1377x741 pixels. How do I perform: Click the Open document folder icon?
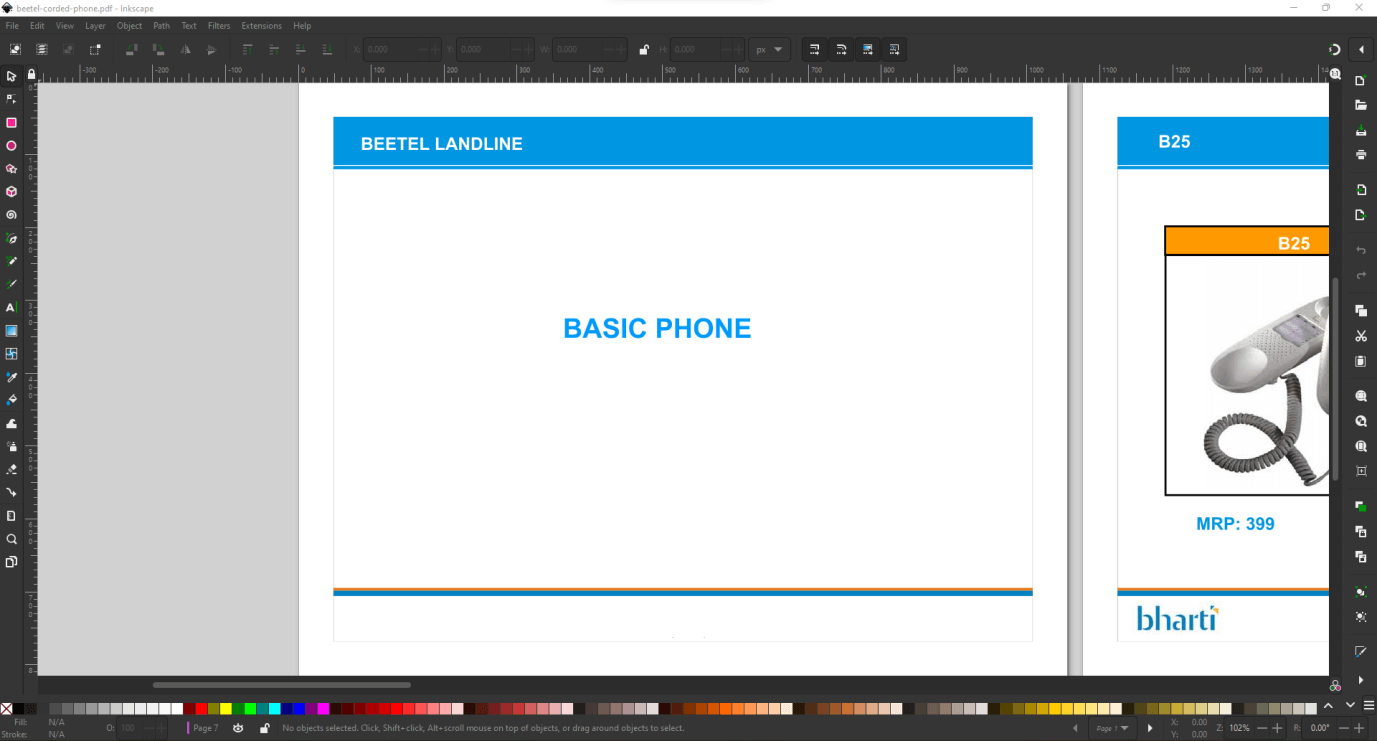click(x=1361, y=105)
